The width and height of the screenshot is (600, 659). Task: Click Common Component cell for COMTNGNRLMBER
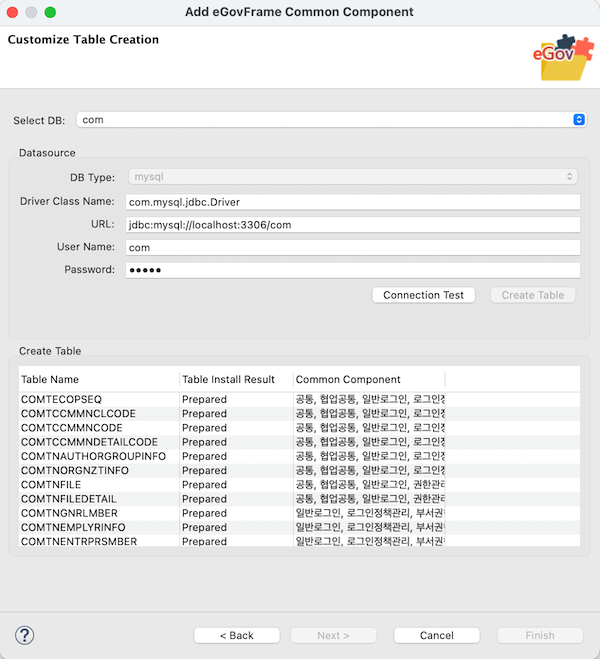370,514
